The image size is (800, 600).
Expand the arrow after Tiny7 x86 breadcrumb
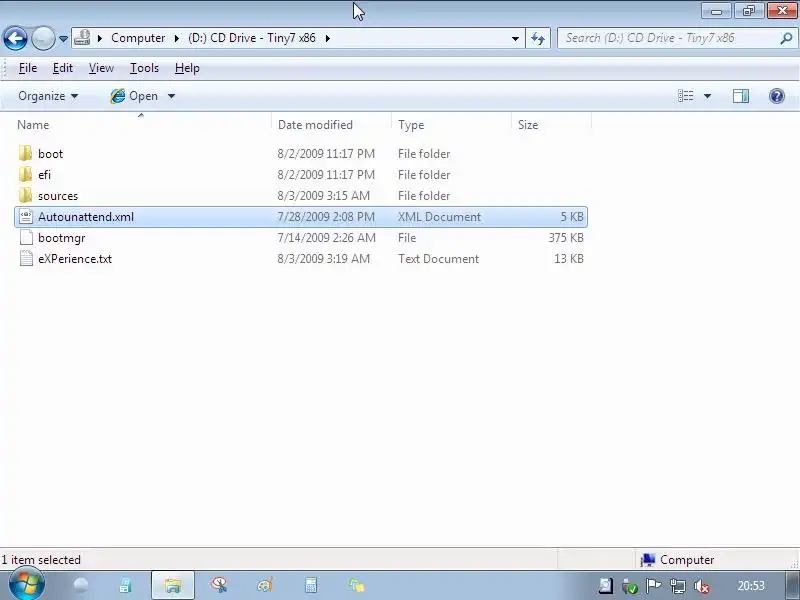328,38
